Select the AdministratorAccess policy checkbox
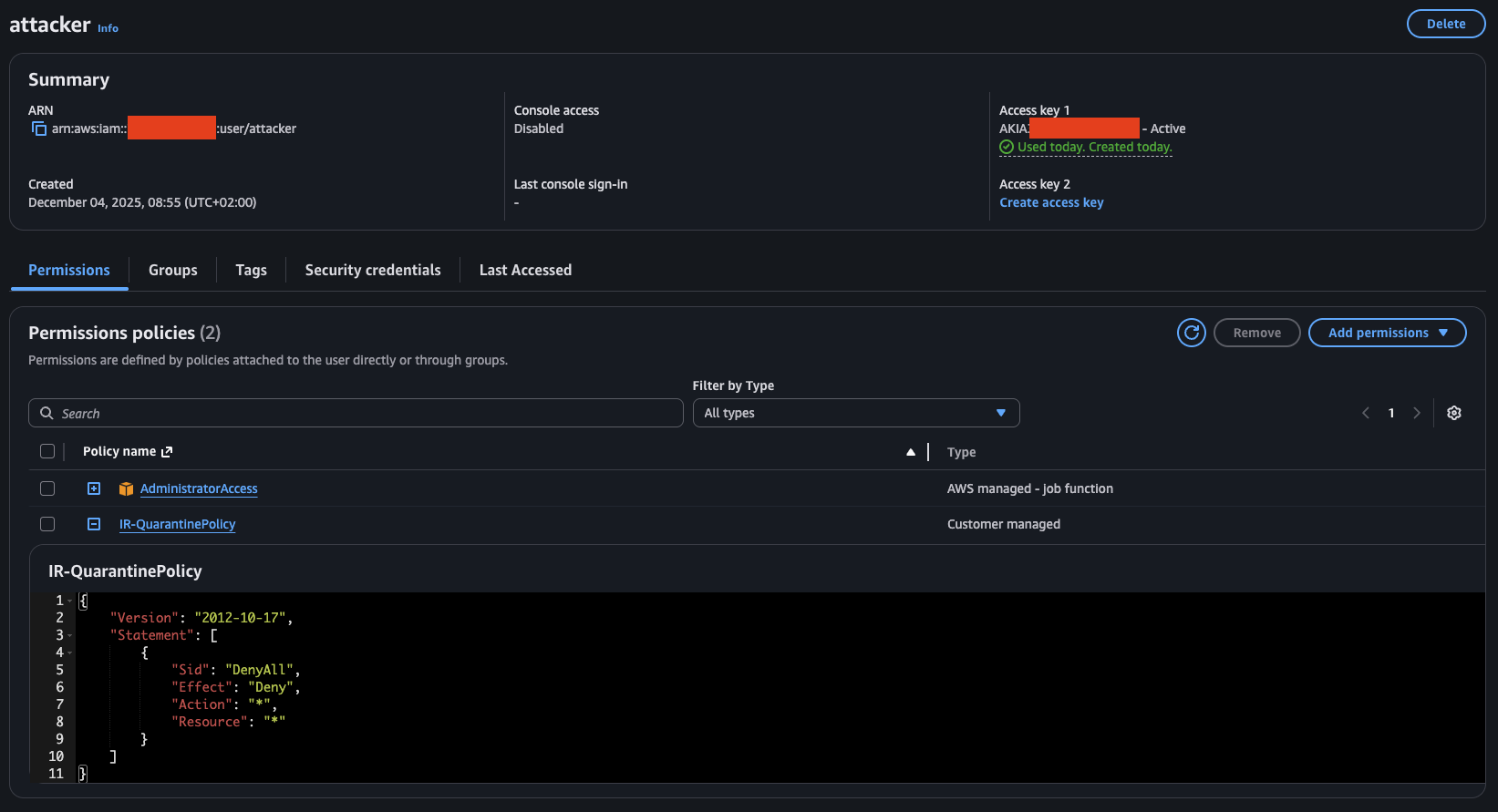 47,488
